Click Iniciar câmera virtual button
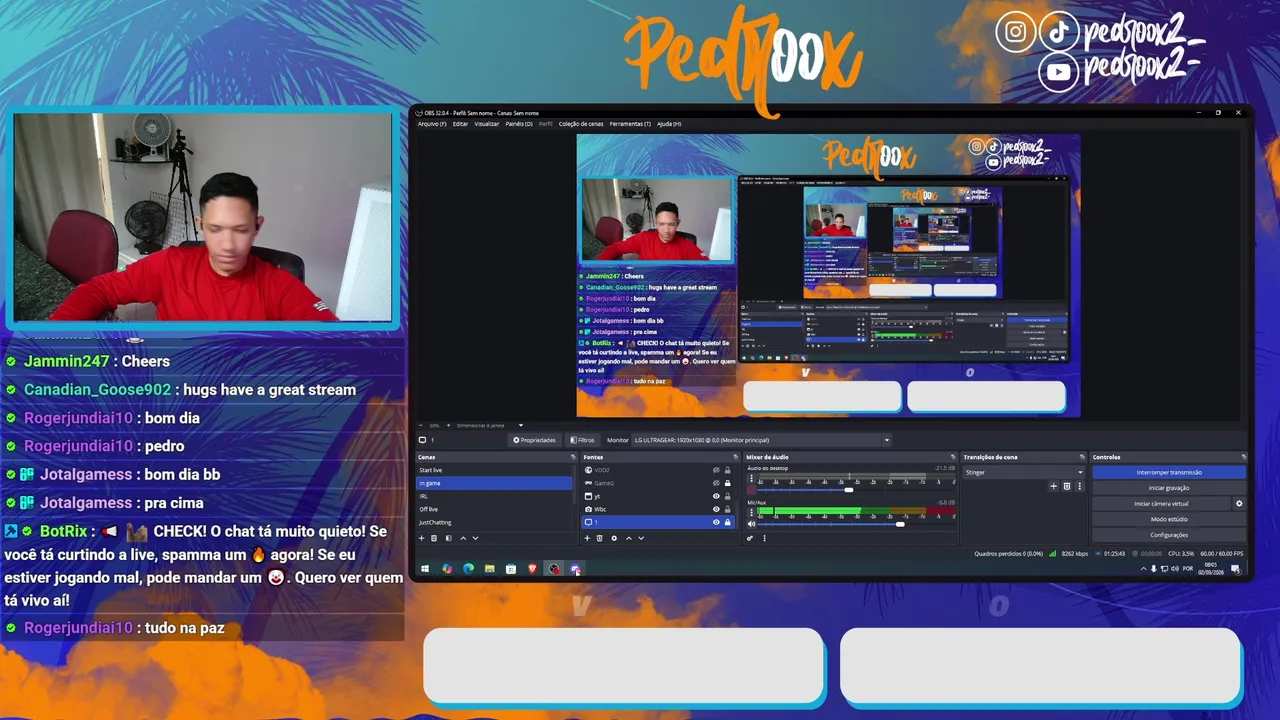 (x=1161, y=504)
